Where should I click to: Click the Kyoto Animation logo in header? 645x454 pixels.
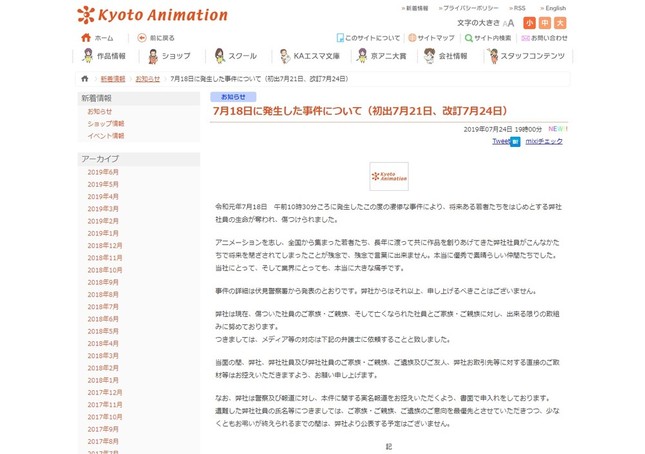(x=152, y=15)
